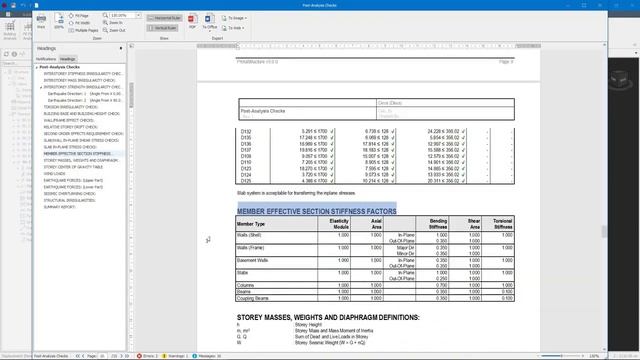Toggle the Horizontal Ruler button

coord(164,18)
